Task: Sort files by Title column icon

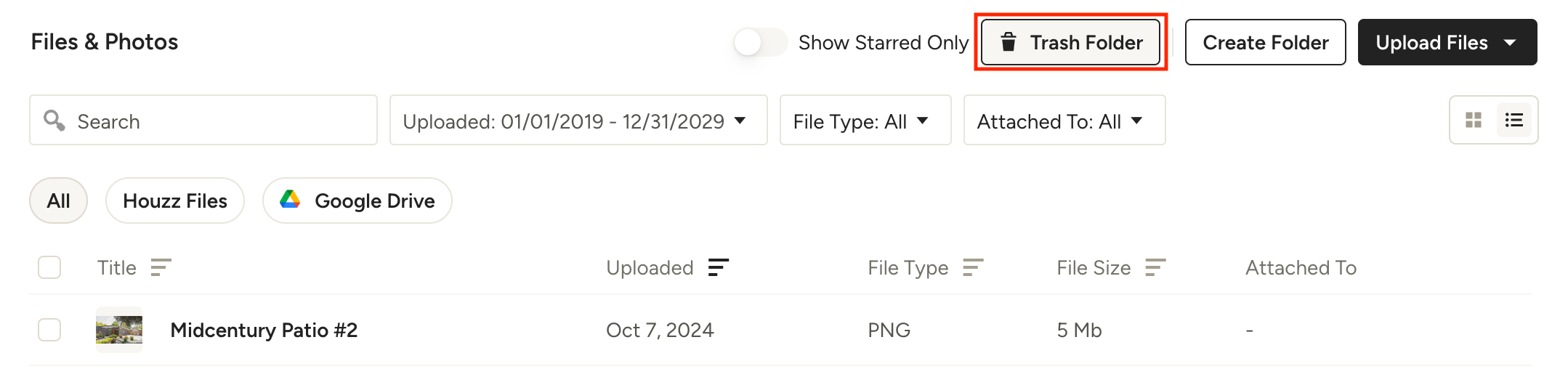Action: coord(161,268)
